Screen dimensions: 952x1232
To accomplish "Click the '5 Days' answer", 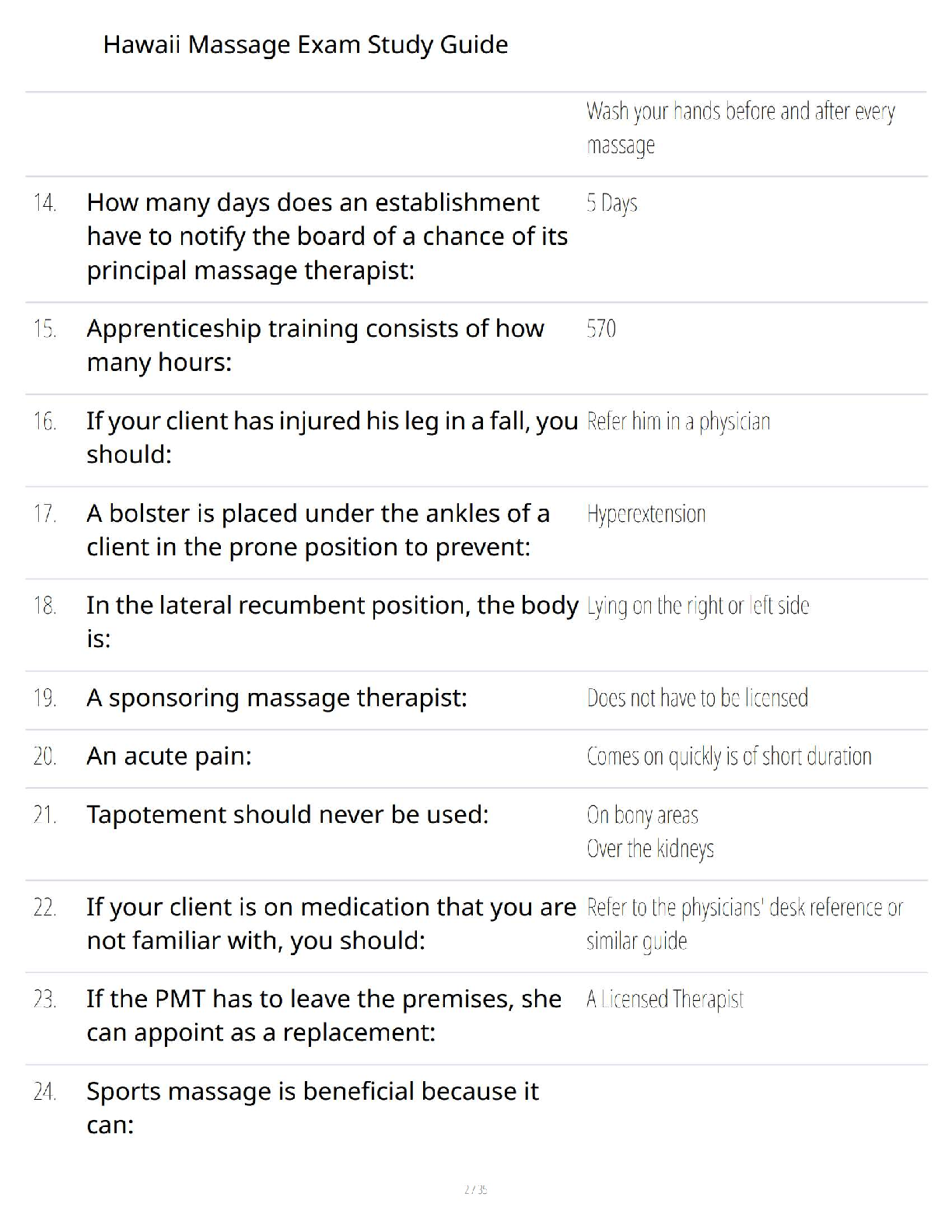I will click(x=611, y=203).
